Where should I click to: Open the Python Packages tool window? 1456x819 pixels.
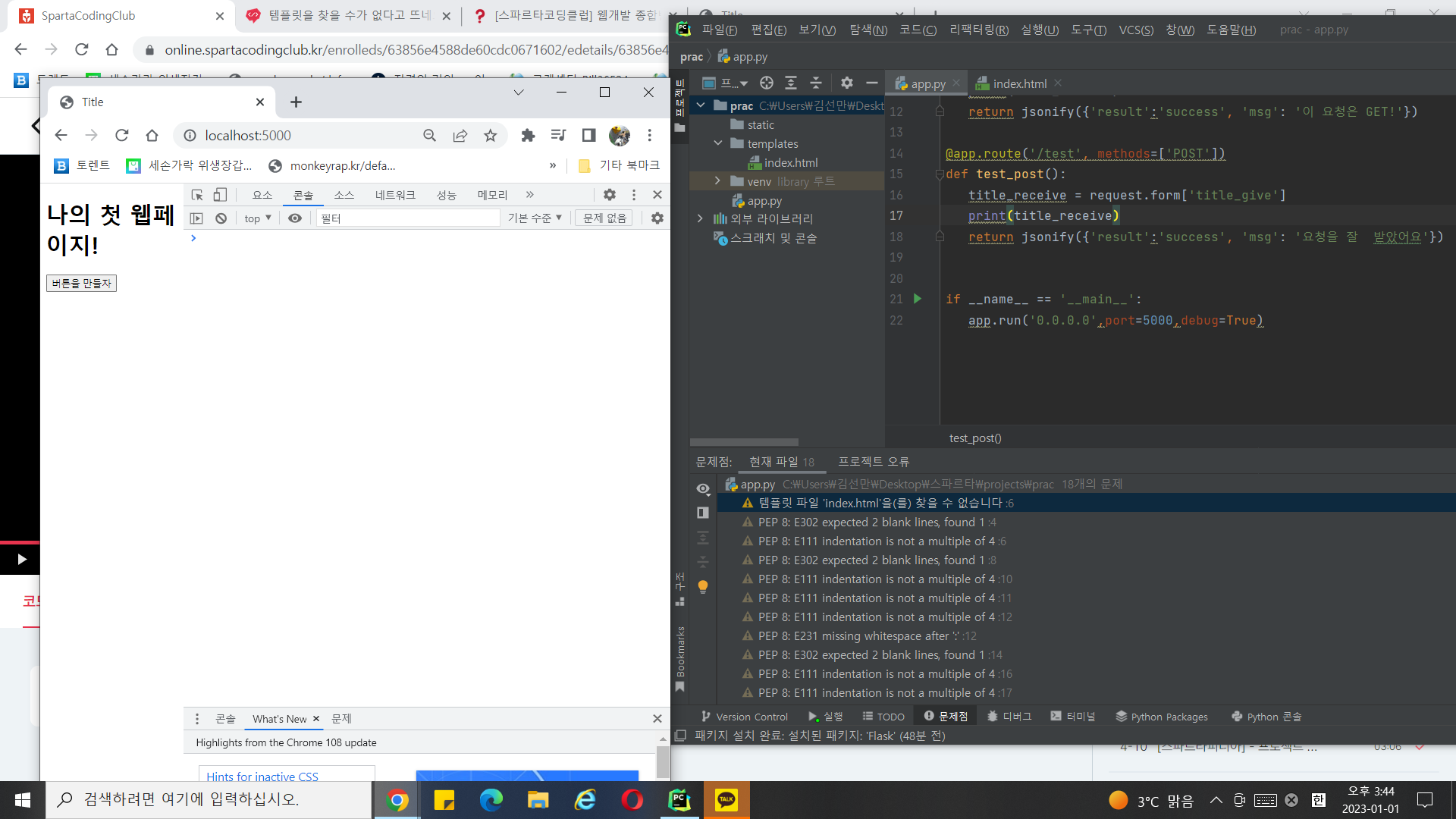coord(1162,717)
